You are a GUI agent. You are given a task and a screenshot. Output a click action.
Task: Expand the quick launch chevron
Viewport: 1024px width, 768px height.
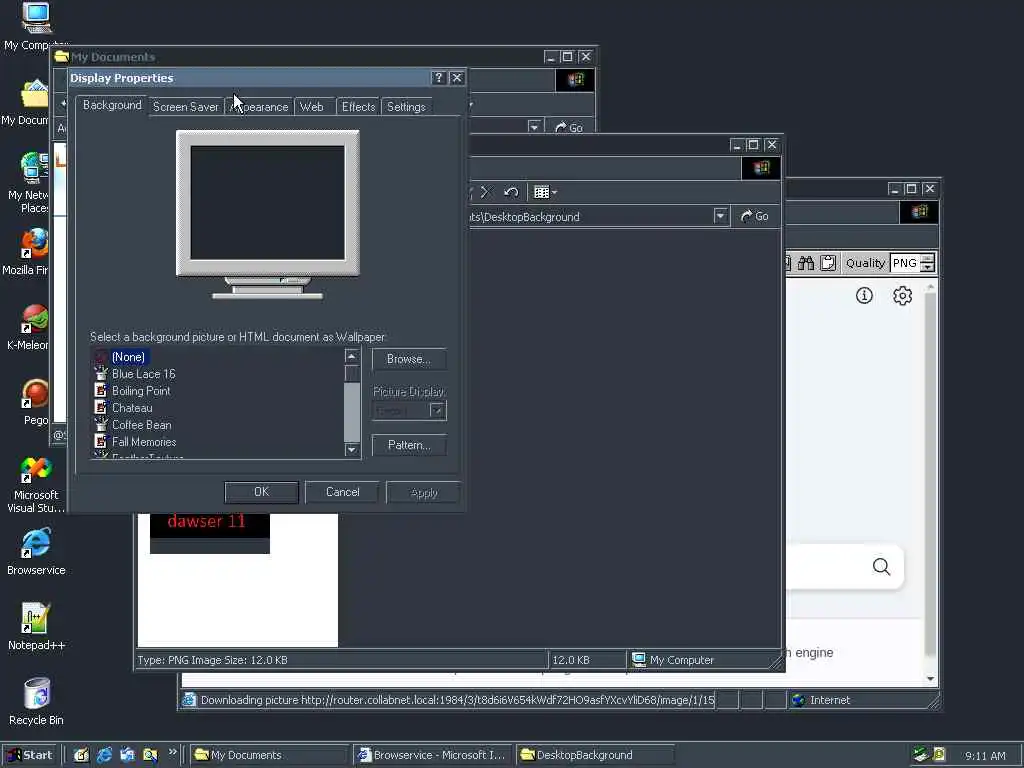click(172, 752)
